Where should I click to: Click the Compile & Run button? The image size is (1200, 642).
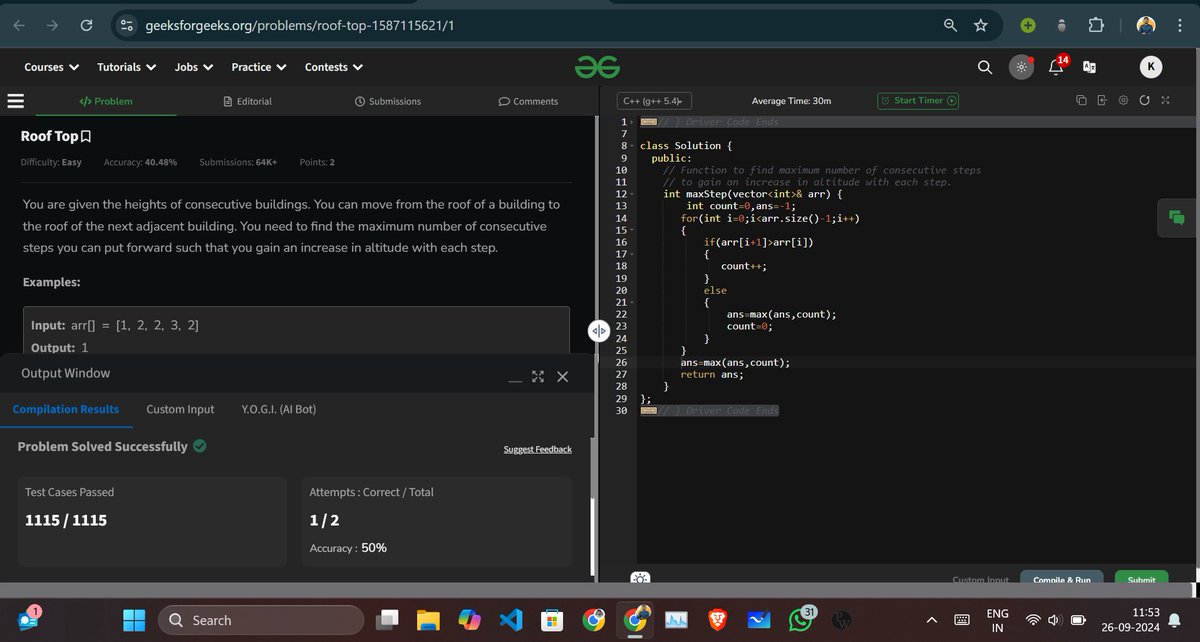pyautogui.click(x=1061, y=579)
